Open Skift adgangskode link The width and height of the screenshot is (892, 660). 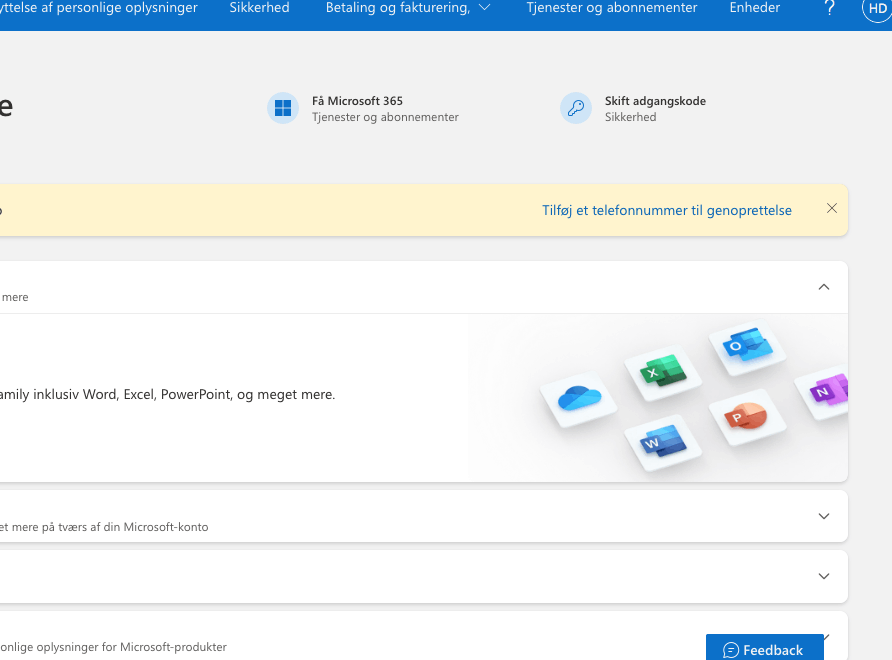click(x=655, y=101)
